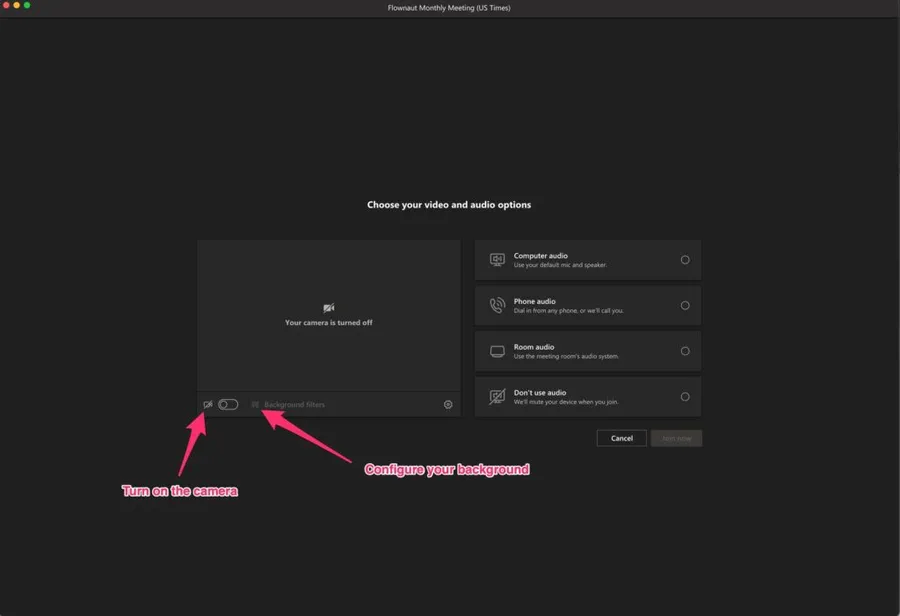This screenshot has height=616, width=900.
Task: Choose the Room audio radio button
Action: click(x=685, y=351)
